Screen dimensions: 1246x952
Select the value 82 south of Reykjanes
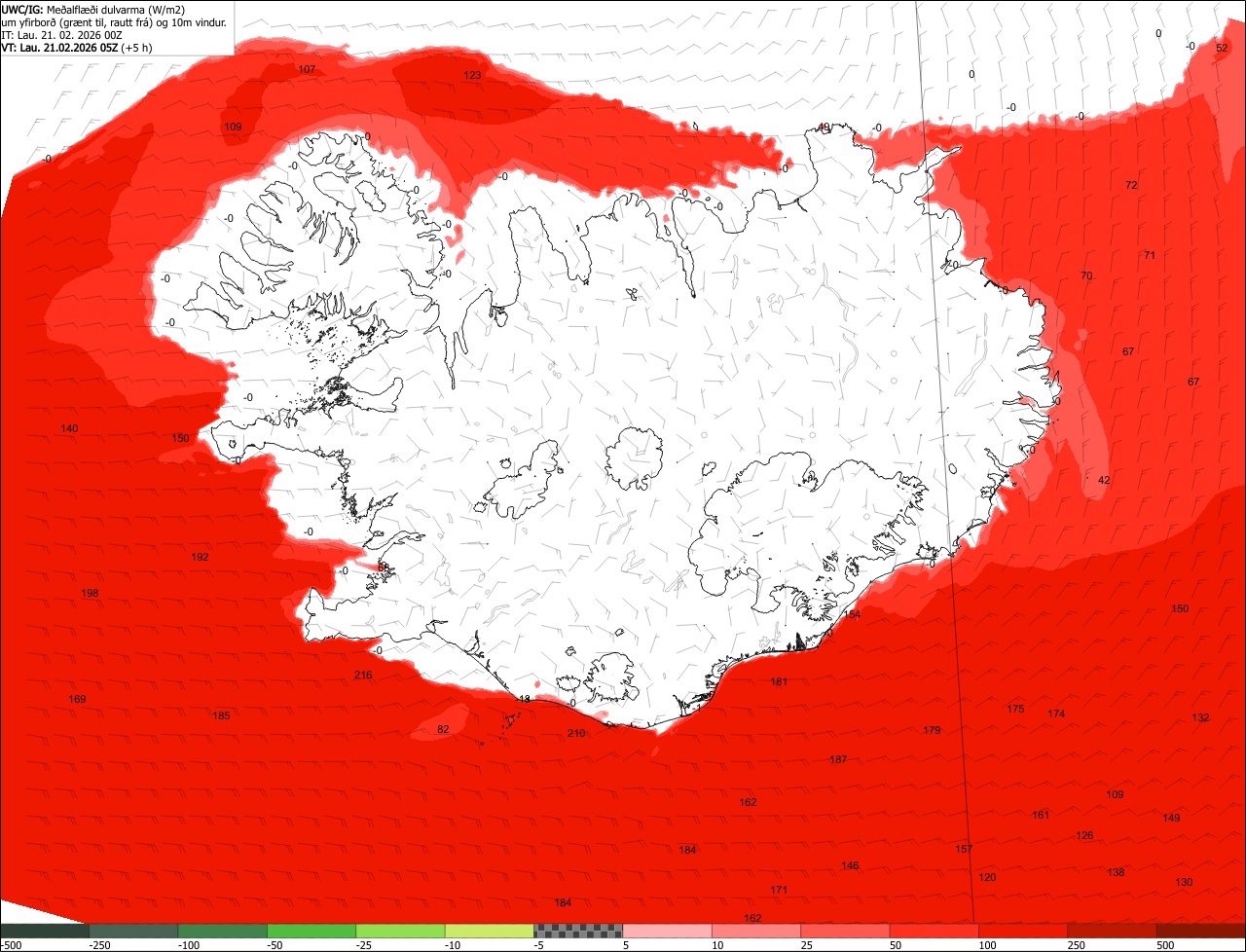443,729
